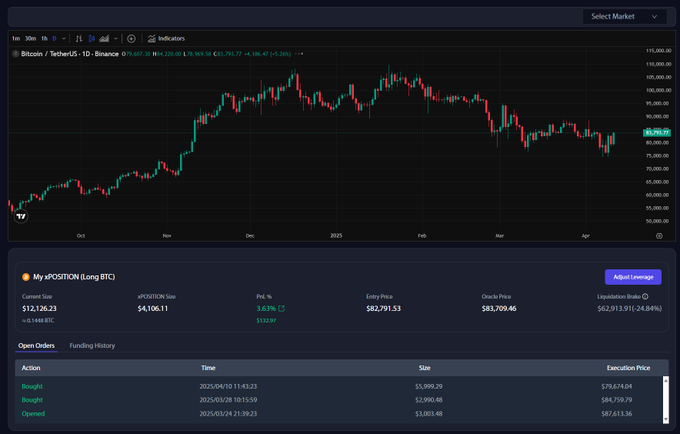This screenshot has height=434, width=680.
Task: Select the candlestick chart type icon
Action: pos(91,38)
